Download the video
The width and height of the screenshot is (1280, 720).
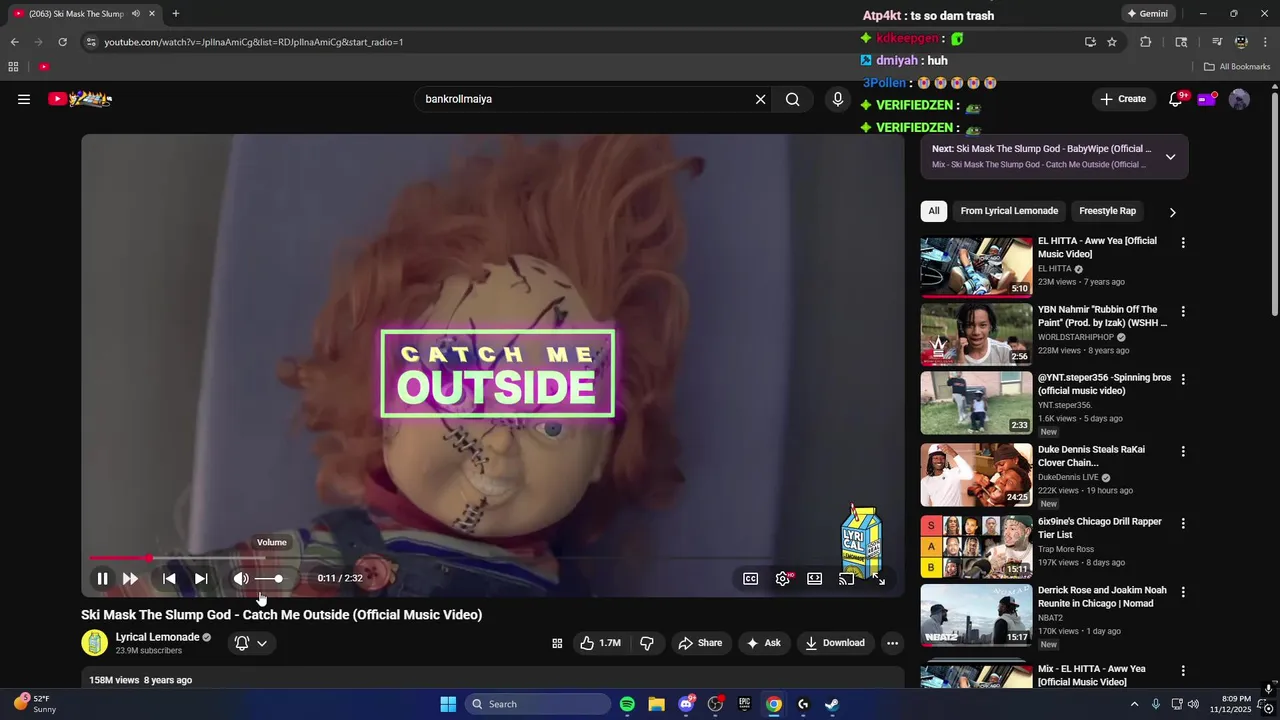(x=835, y=643)
